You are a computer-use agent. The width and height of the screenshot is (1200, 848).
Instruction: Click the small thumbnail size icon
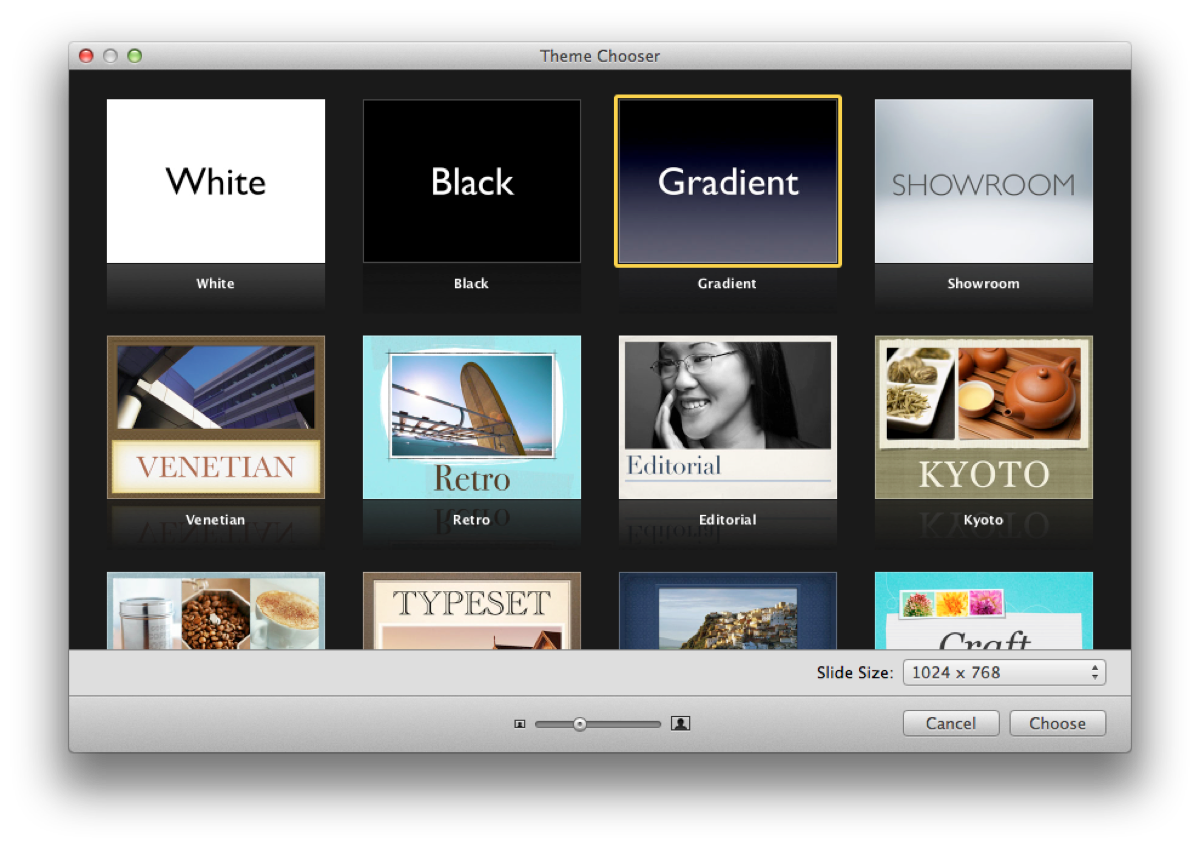519,724
